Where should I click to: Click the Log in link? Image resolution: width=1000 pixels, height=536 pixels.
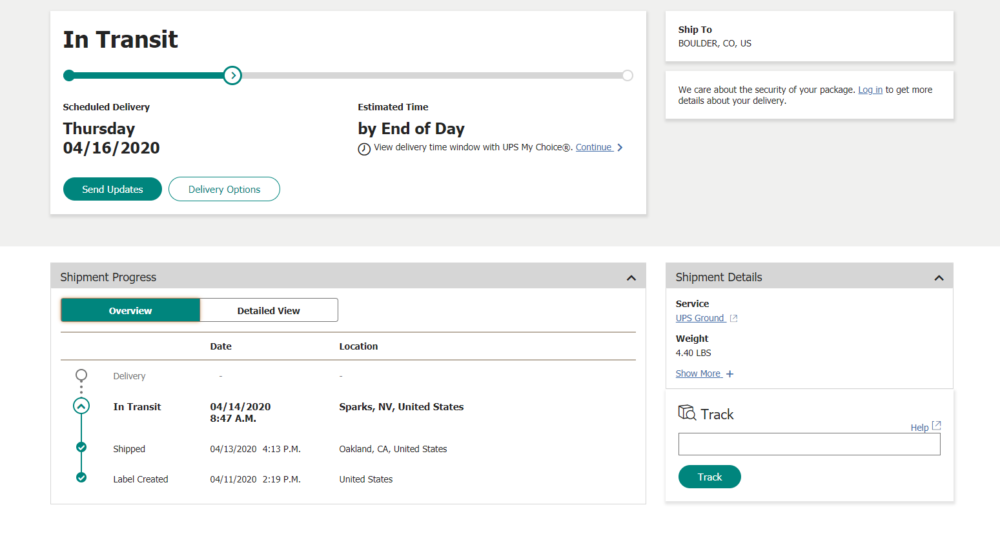coord(870,90)
